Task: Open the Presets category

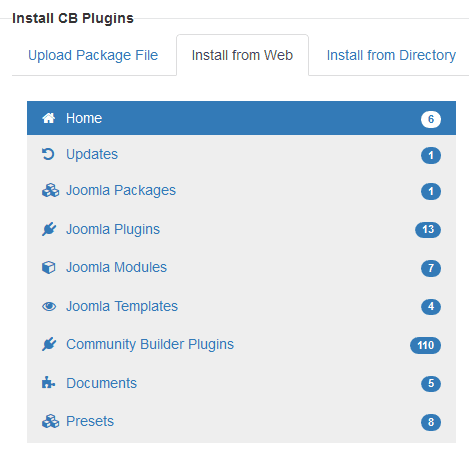Action: point(241,421)
